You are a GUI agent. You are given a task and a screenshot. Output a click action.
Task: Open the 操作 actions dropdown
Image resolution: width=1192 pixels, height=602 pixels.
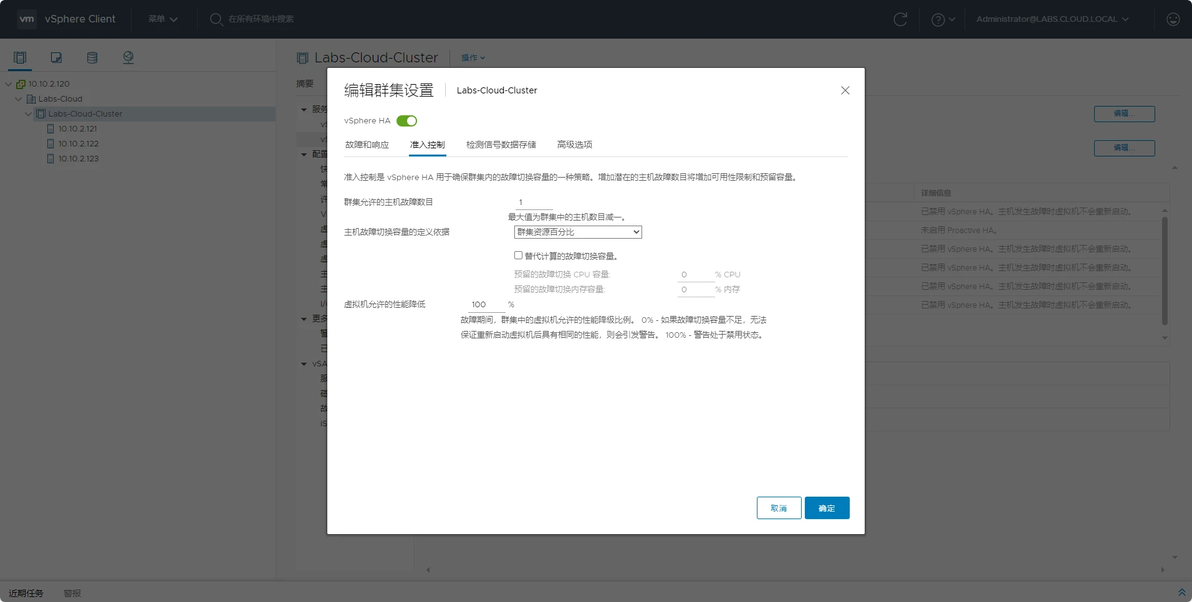(473, 58)
